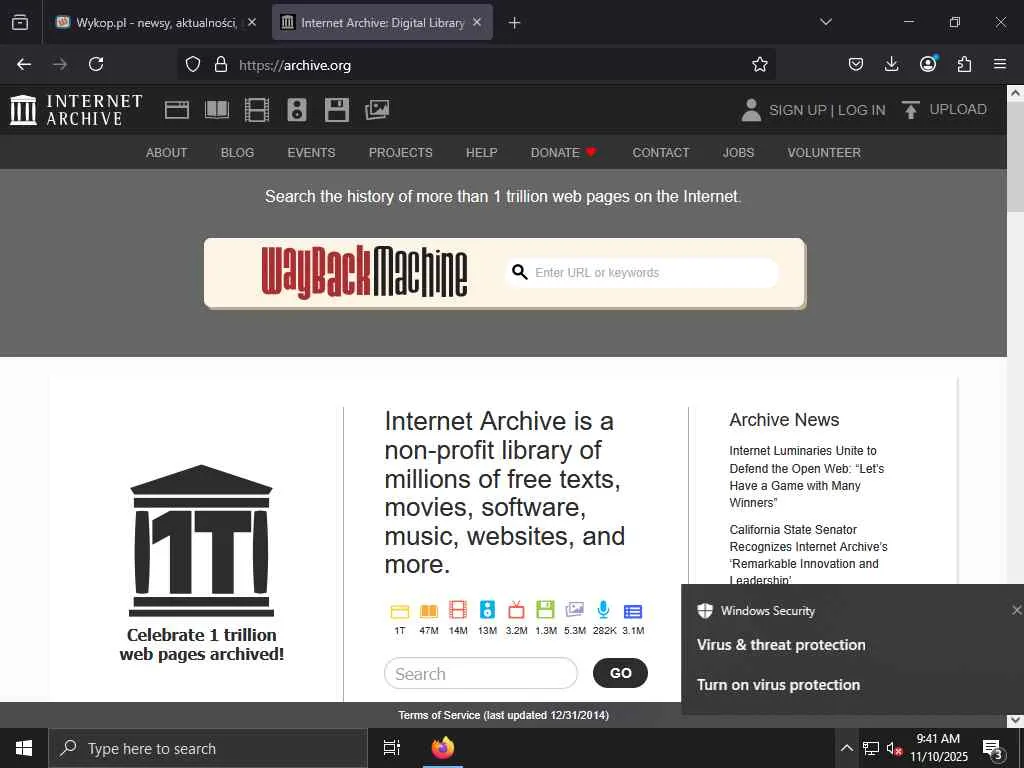Image resolution: width=1024 pixels, height=768 pixels.
Task: Focus the archive Search input box
Action: (481, 673)
